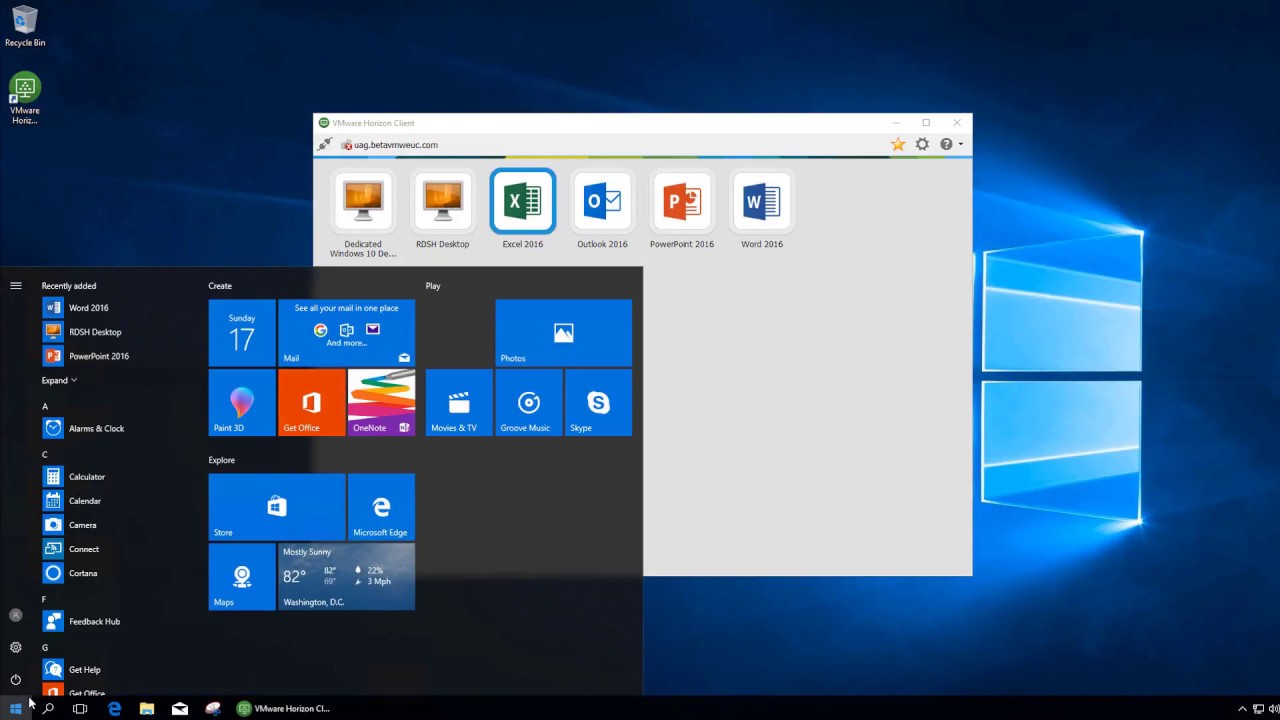Click the favorites star icon

click(898, 145)
